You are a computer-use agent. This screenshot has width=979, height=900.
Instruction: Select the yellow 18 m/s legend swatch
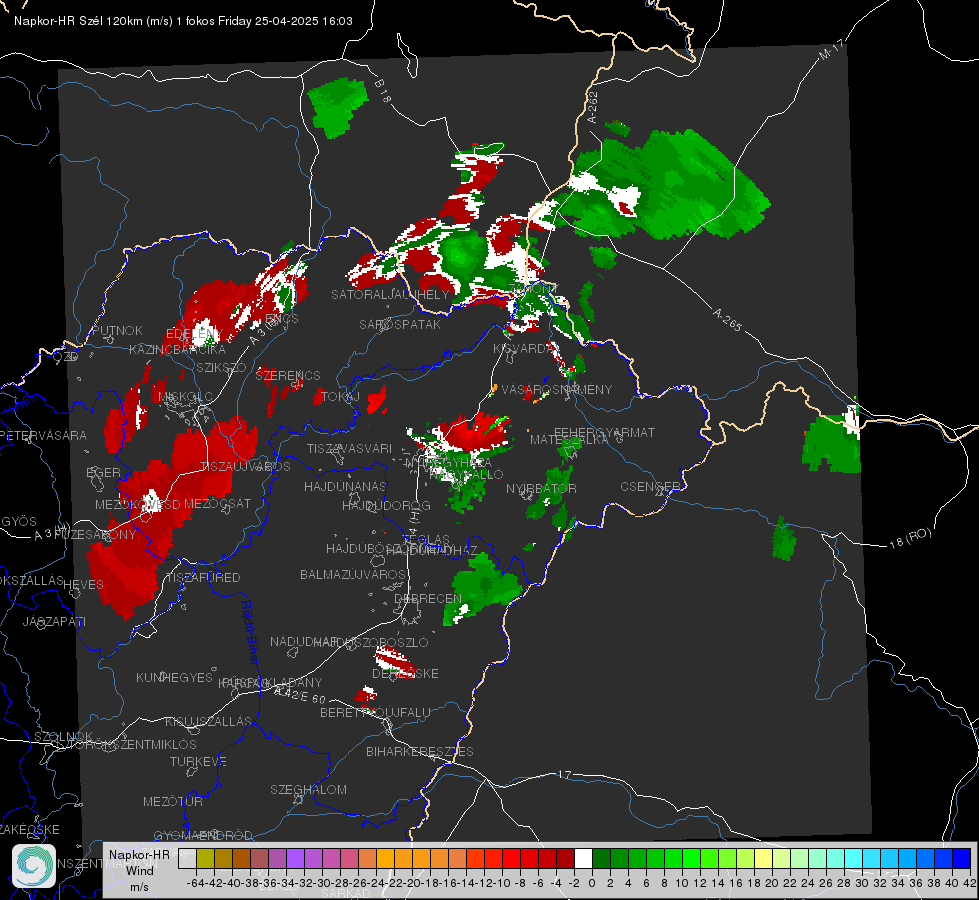pyautogui.click(x=763, y=859)
